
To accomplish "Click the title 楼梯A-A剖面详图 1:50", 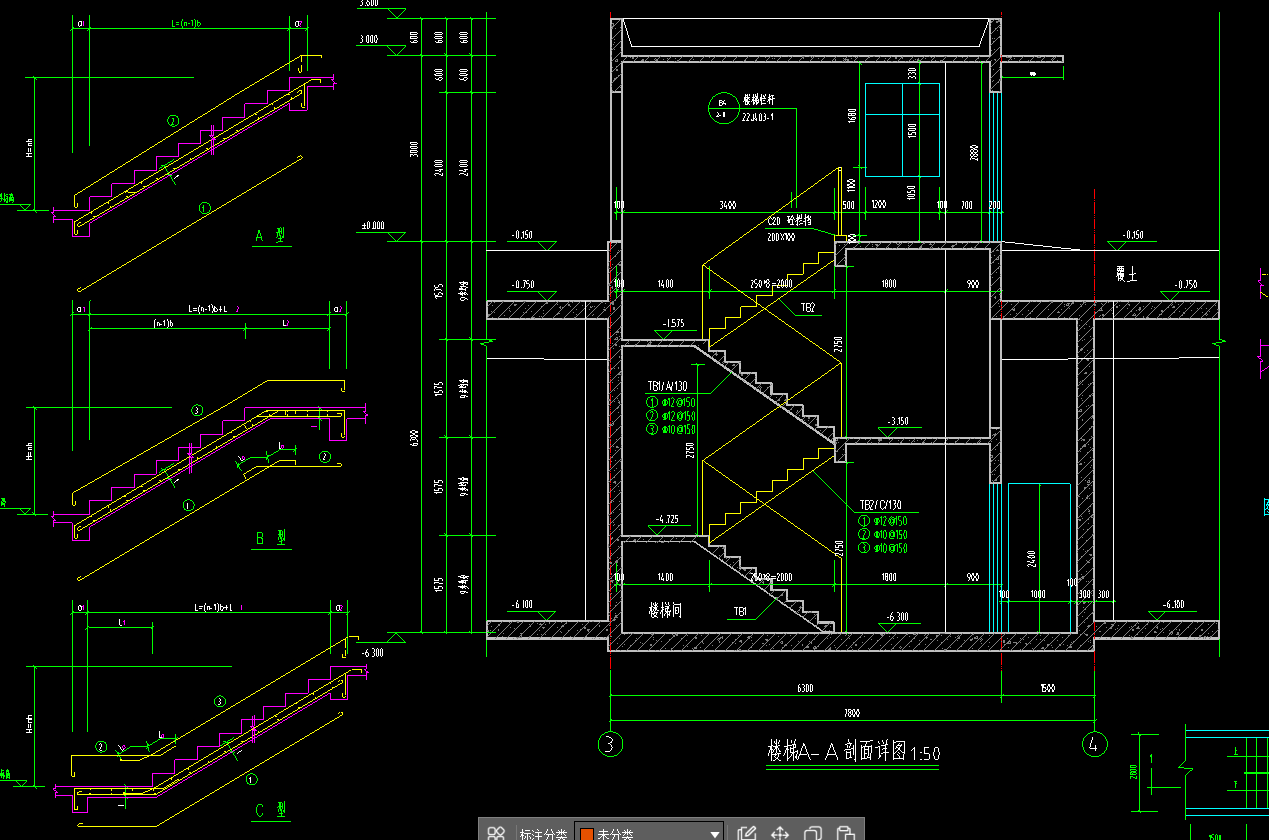I will [853, 752].
